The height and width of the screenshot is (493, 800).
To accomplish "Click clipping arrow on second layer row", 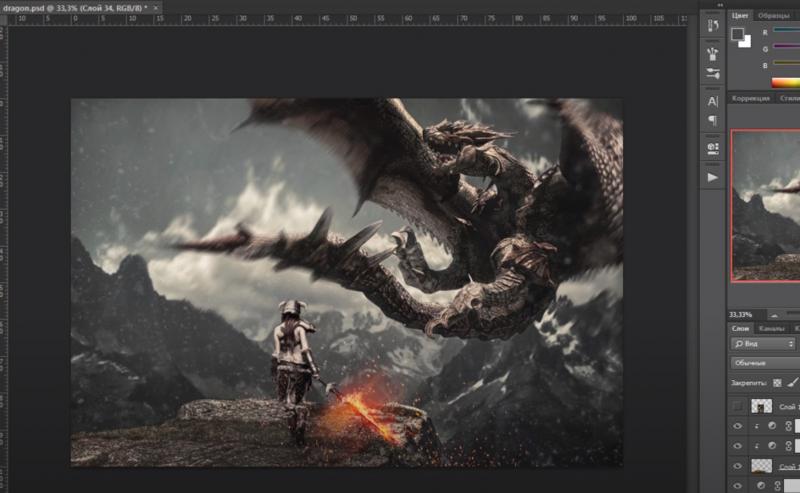I will tap(757, 426).
